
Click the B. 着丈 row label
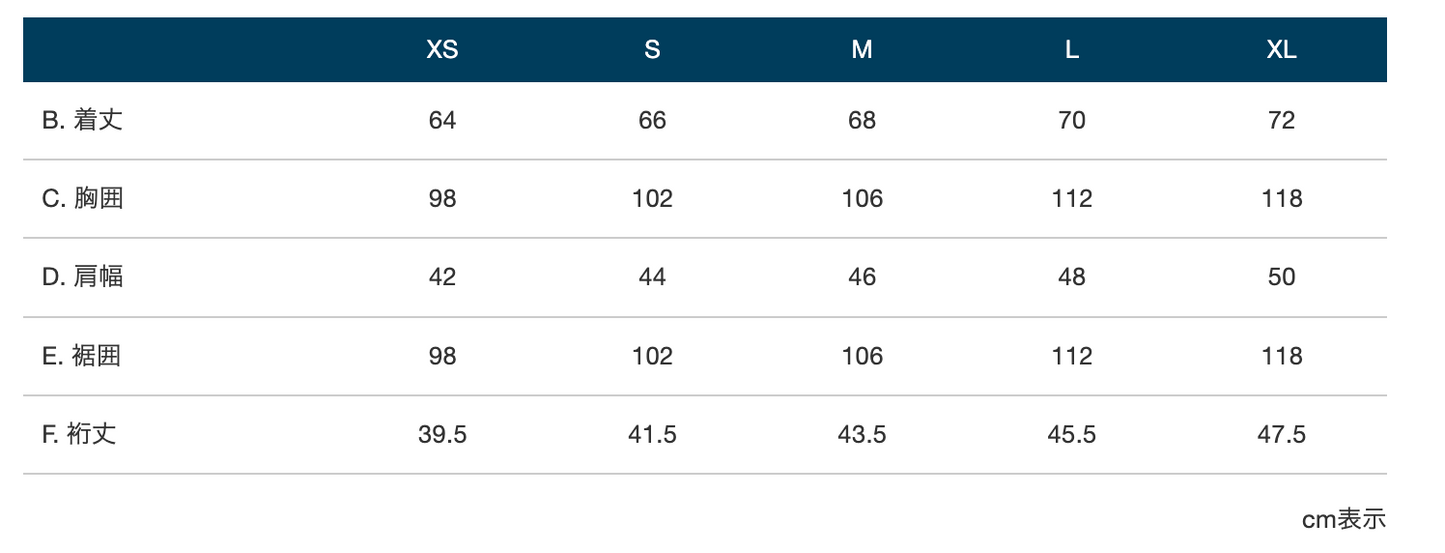(82, 120)
